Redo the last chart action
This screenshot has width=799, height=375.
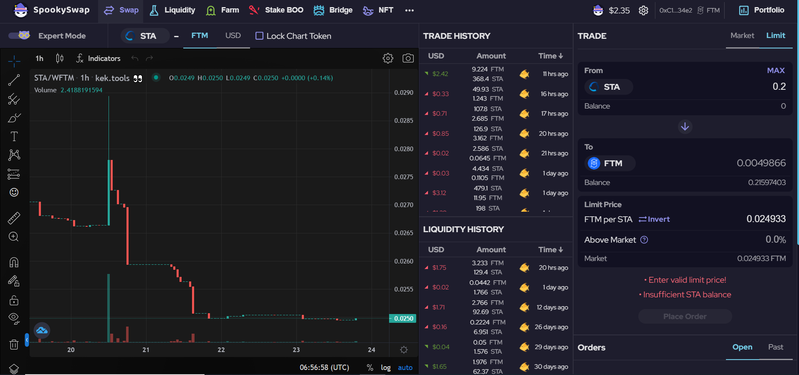[x=149, y=58]
